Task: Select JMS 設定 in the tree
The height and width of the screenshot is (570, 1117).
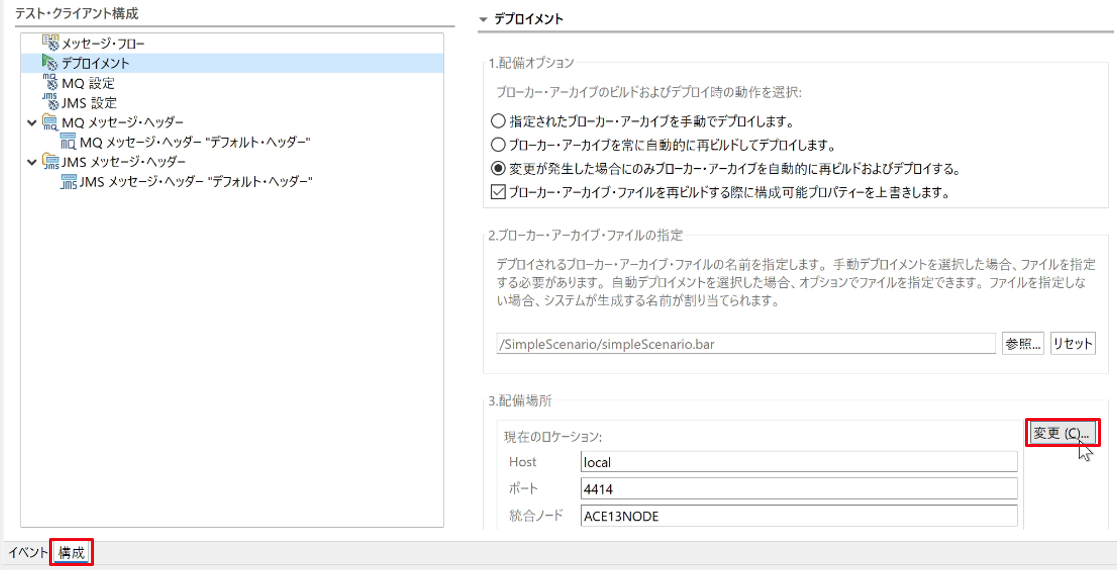Action: coord(89,103)
